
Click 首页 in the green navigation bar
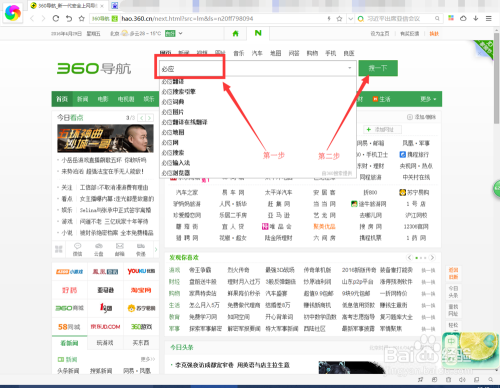coord(62,99)
